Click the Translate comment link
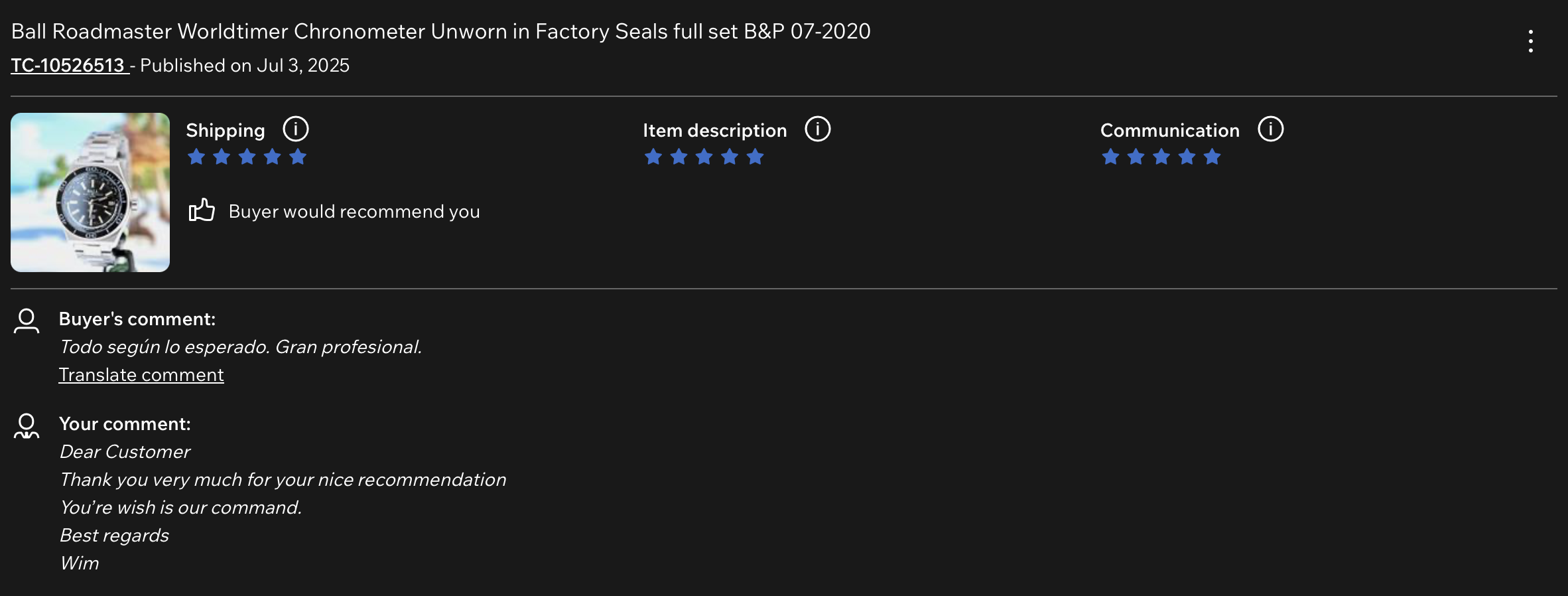The width and height of the screenshot is (1568, 596). point(141,375)
